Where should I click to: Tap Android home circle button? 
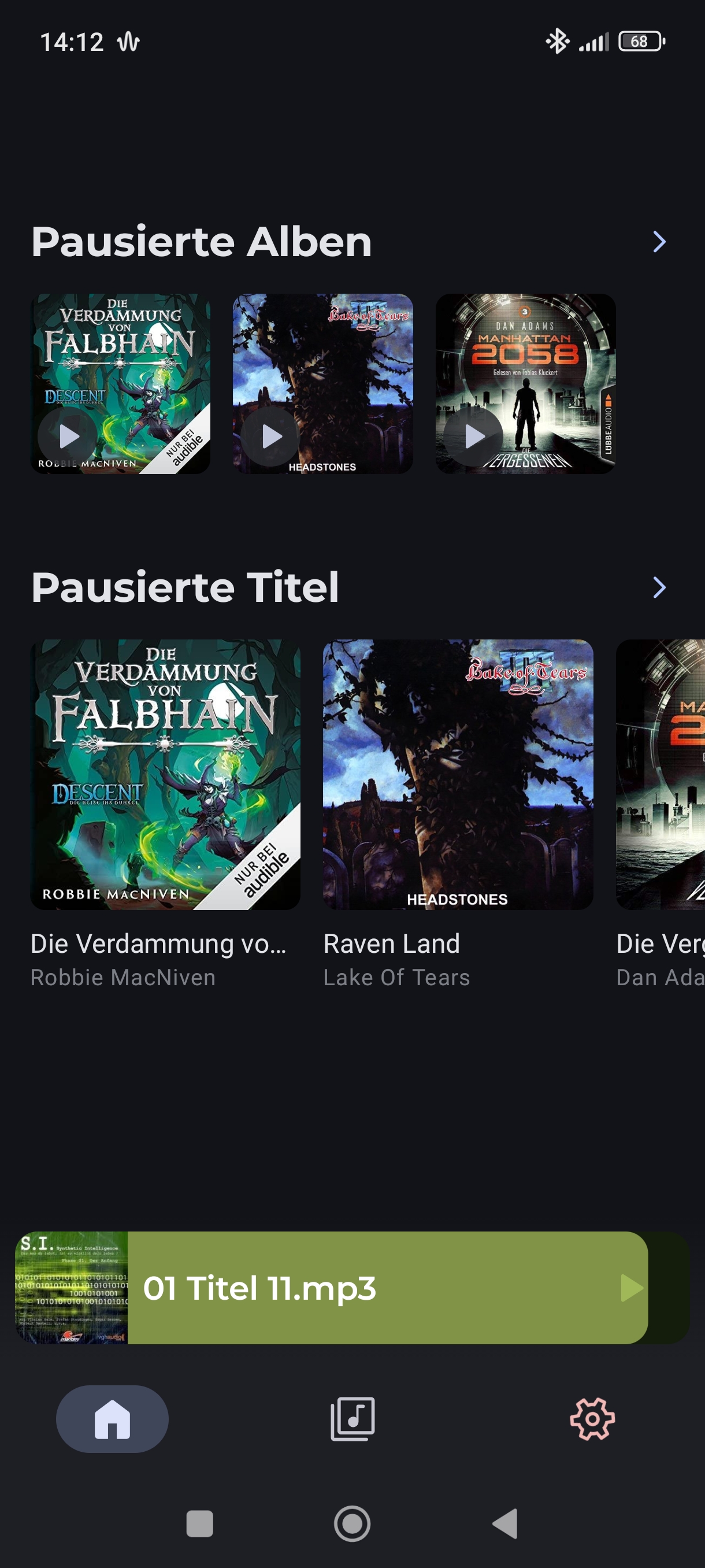pyautogui.click(x=352, y=1523)
